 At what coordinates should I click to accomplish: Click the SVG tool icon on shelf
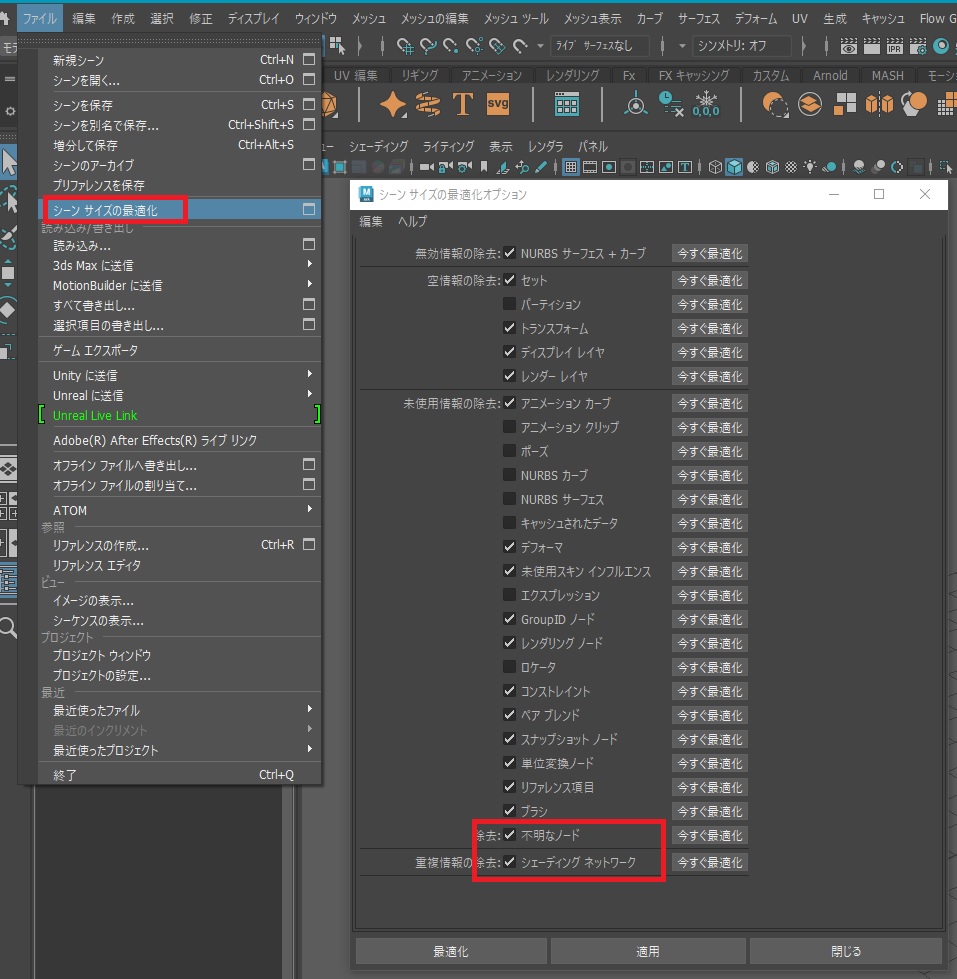(x=498, y=104)
